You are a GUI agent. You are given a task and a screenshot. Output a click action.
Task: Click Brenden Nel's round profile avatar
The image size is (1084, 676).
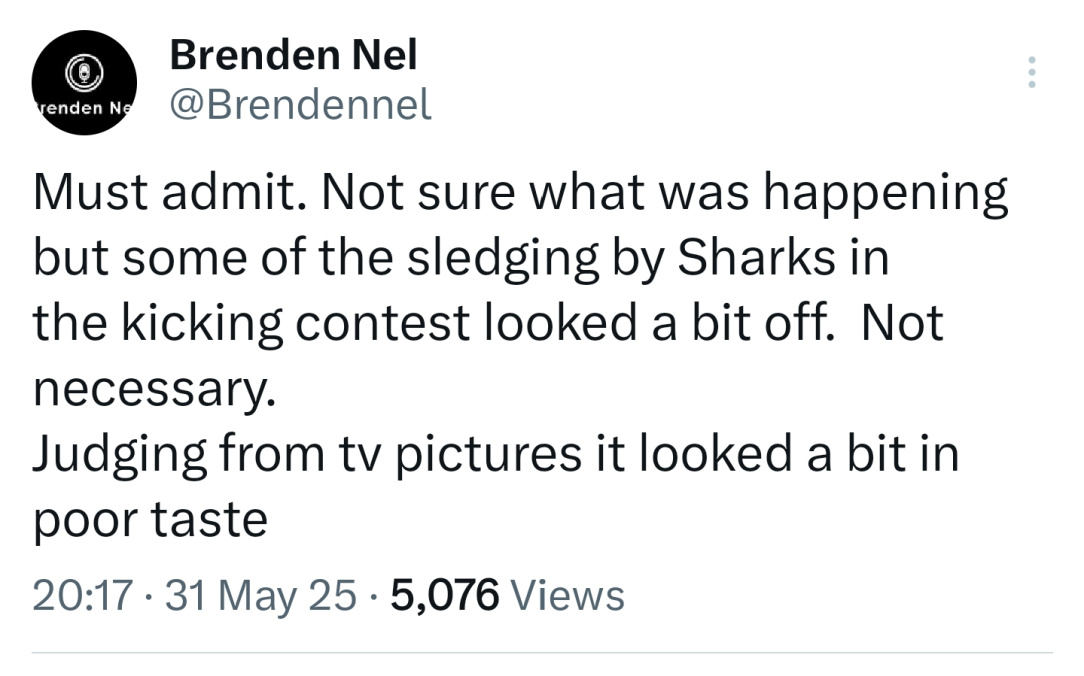point(84,82)
